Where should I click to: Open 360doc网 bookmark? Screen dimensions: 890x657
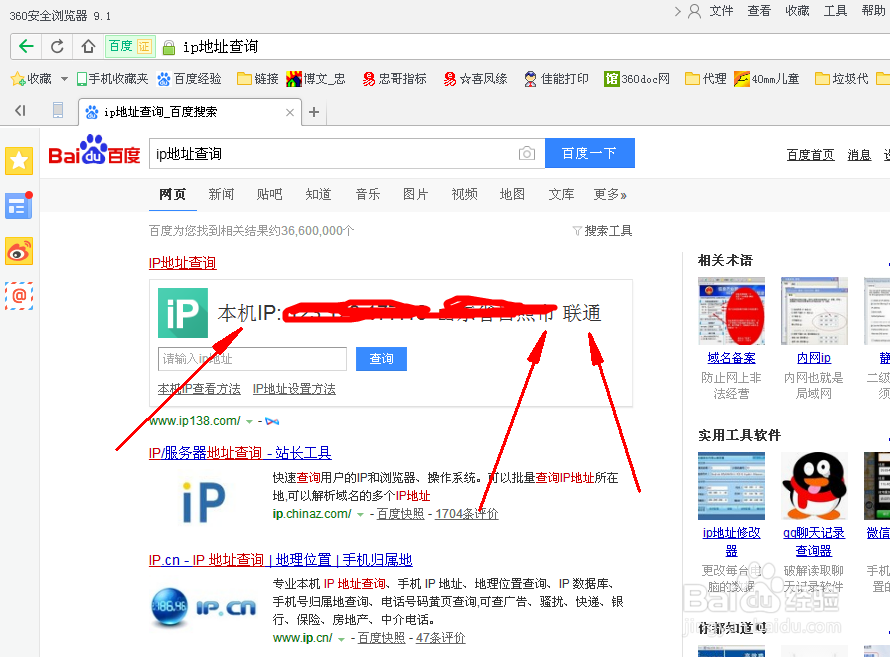pos(637,79)
